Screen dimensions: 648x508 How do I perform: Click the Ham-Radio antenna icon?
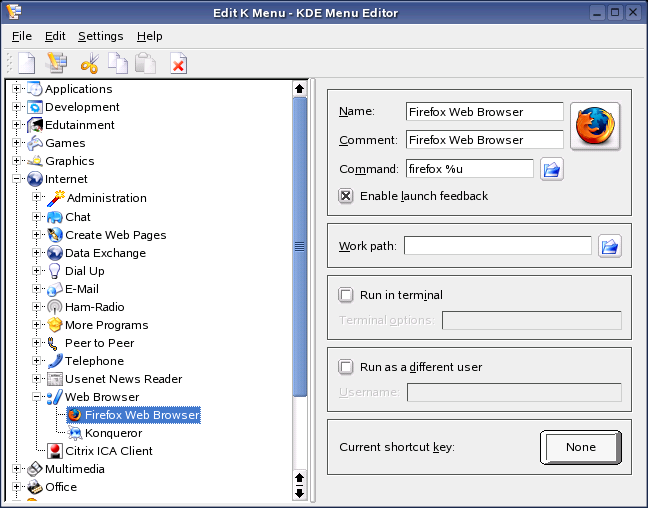(x=55, y=307)
